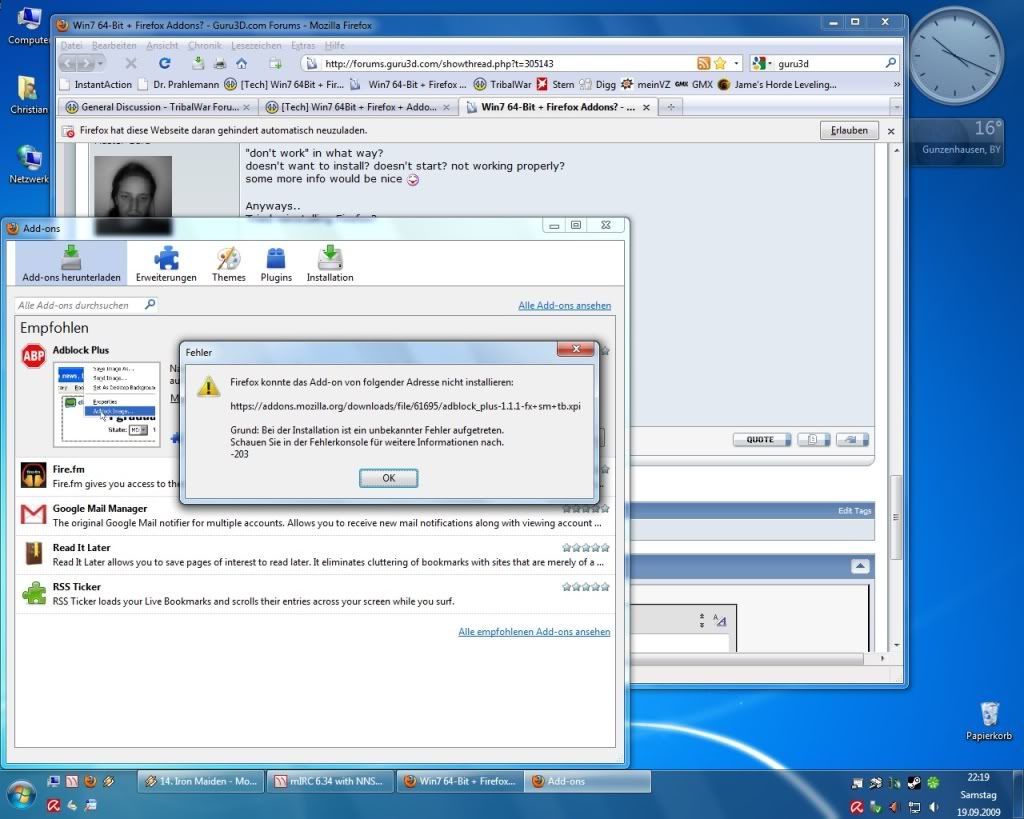Select the Fire.fm add-on icon
This screenshot has width=1024, height=819.
pyautogui.click(x=33, y=475)
